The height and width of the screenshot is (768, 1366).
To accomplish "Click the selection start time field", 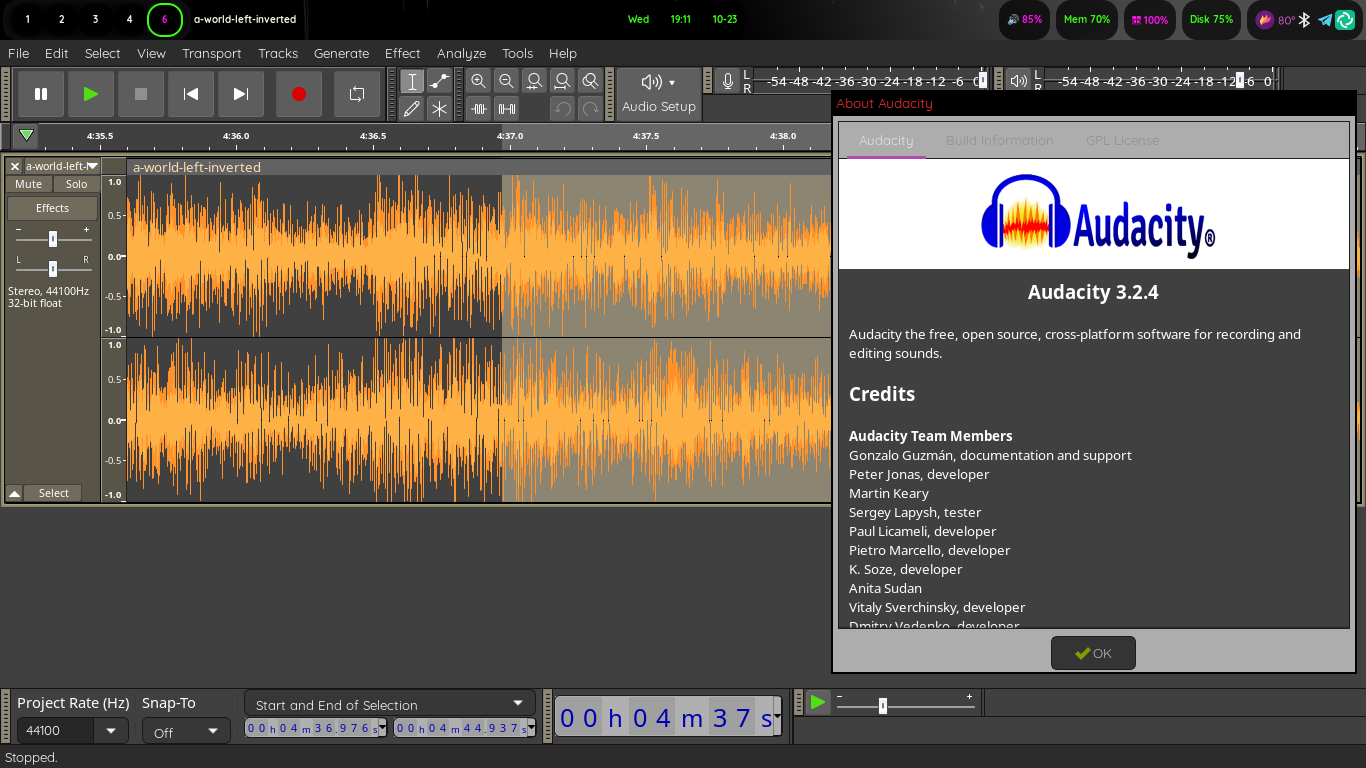I will pyautogui.click(x=311, y=728).
